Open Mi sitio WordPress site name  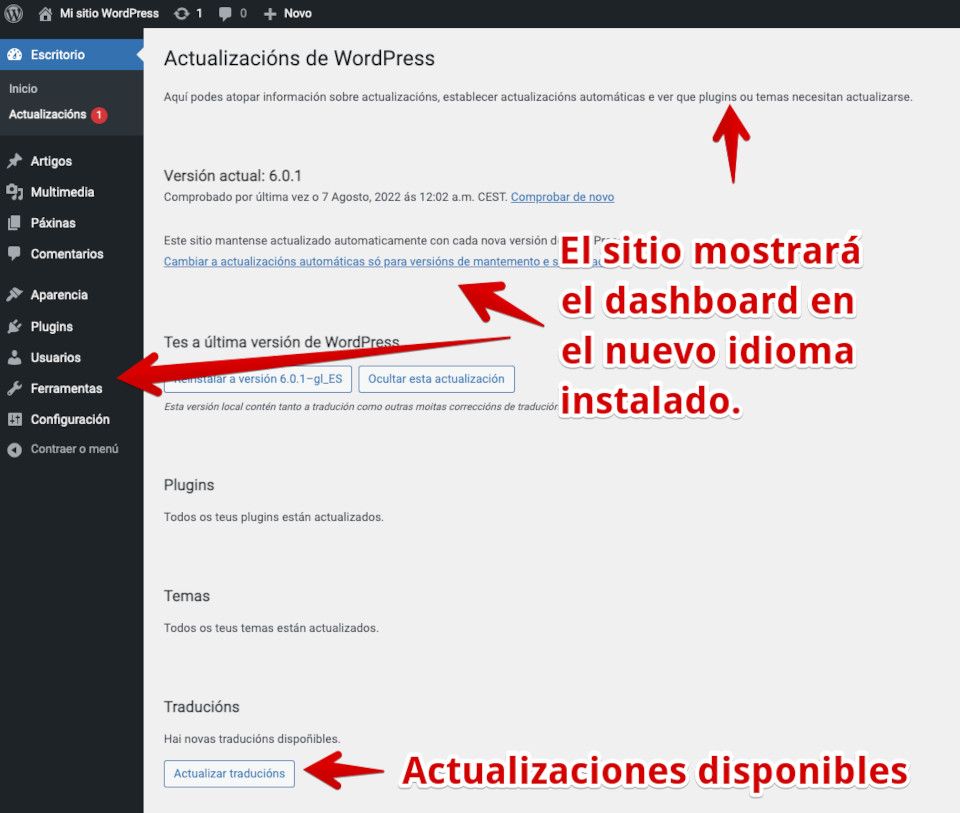pos(109,13)
